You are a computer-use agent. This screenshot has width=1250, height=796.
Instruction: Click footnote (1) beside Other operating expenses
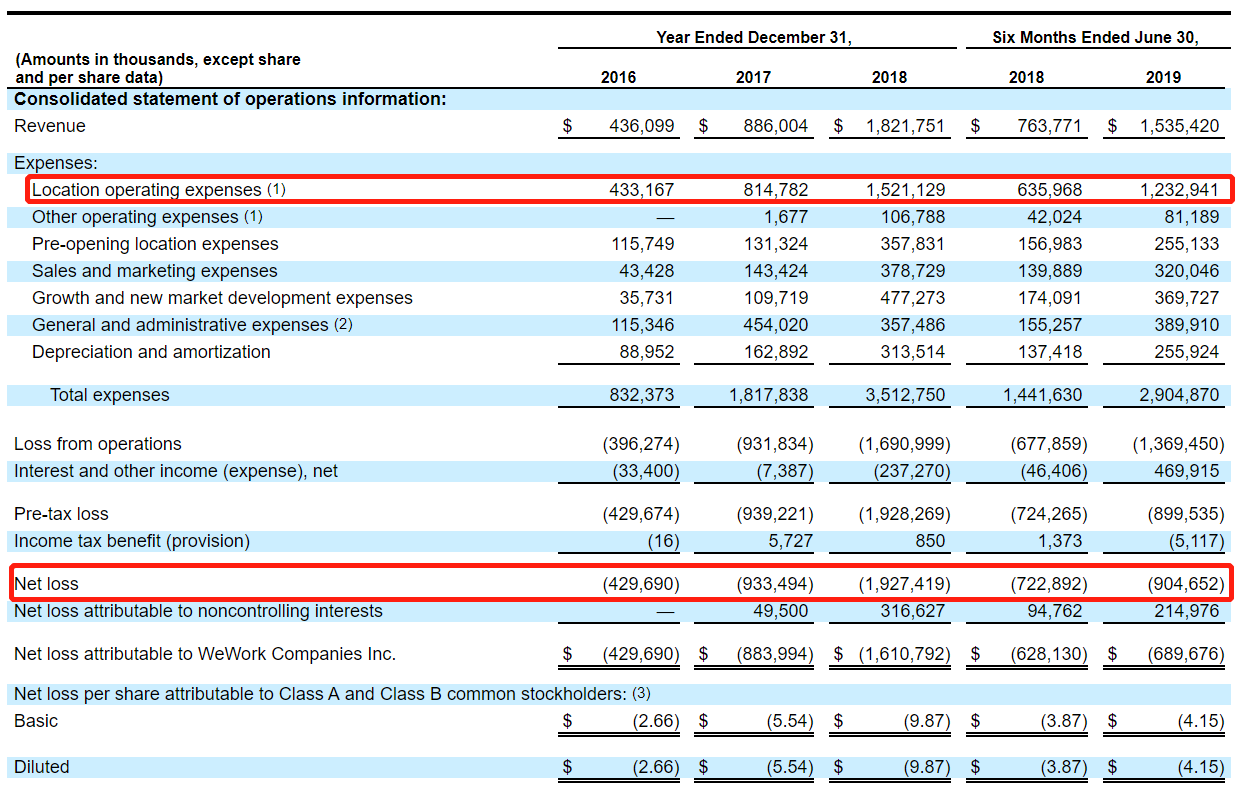click(x=253, y=217)
